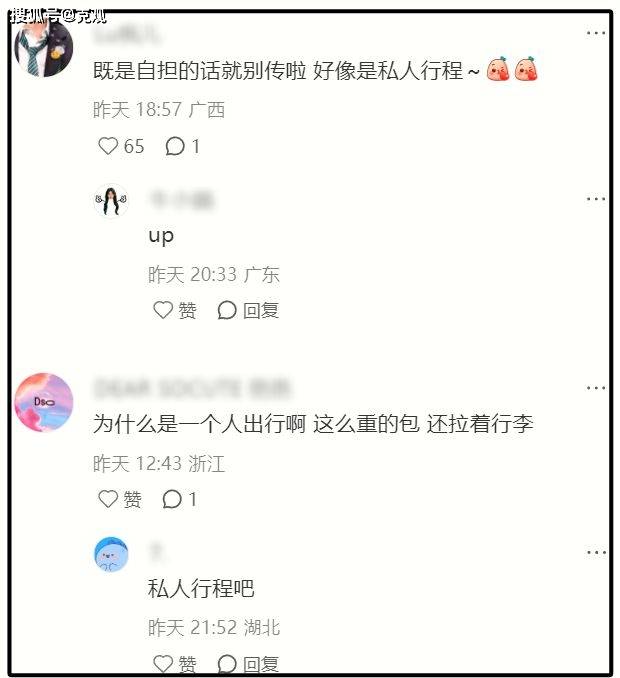Open the pink Dso avatar profile
Screen dimensions: 620x678
[x=44, y=402]
